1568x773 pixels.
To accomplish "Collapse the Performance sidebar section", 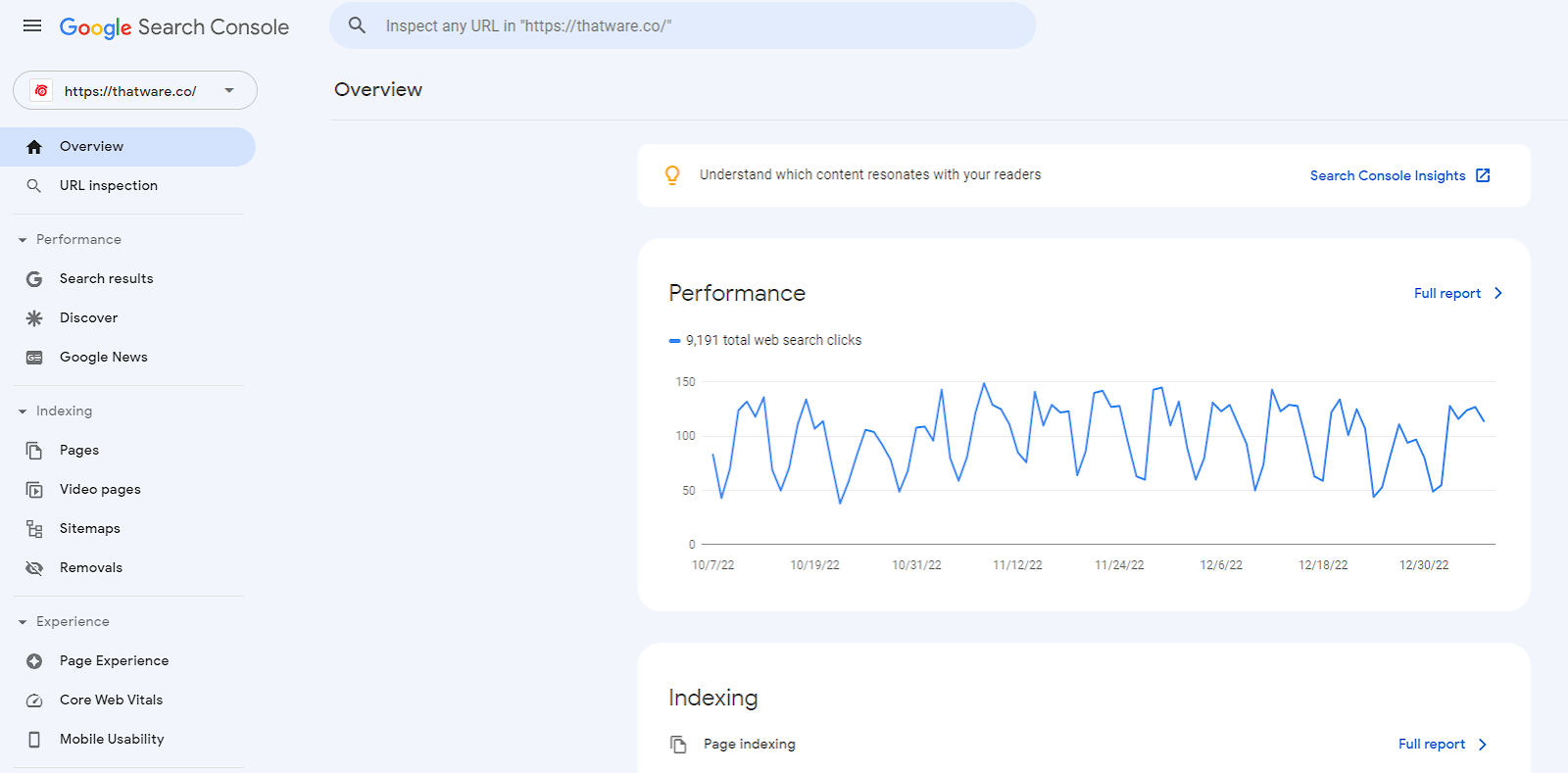I will click(23, 240).
